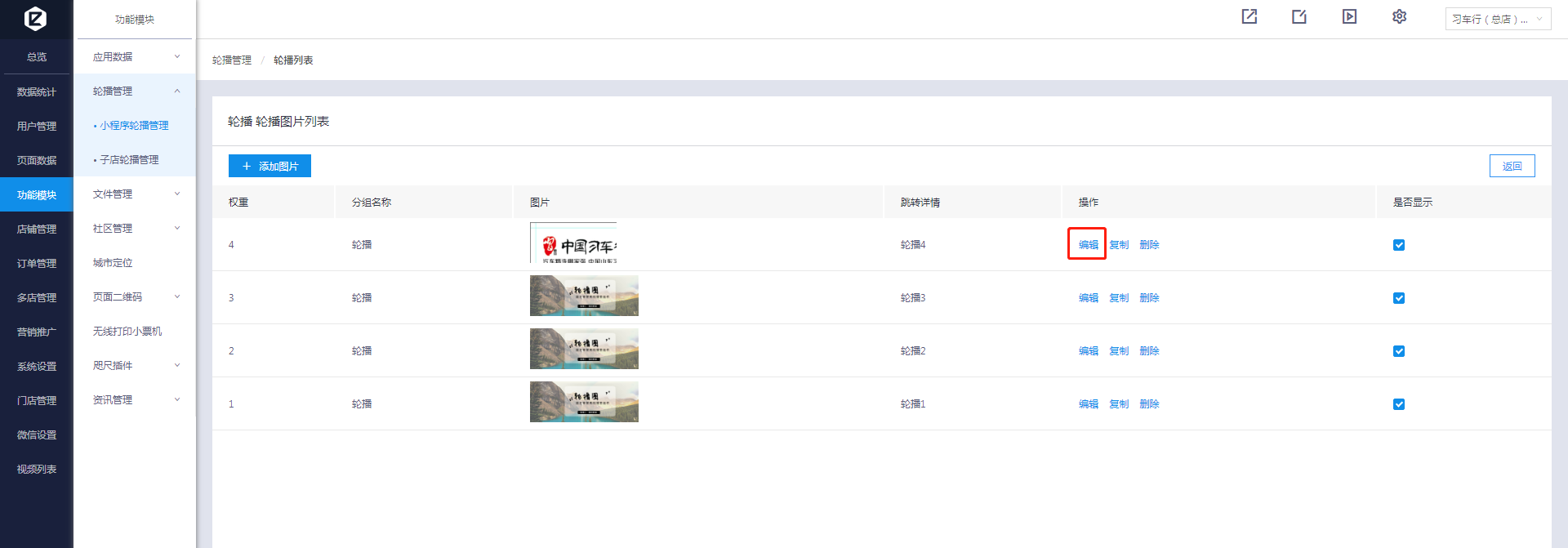Image resolution: width=1568 pixels, height=548 pixels.
Task: Open settings via the gear icon
Action: tap(1399, 16)
